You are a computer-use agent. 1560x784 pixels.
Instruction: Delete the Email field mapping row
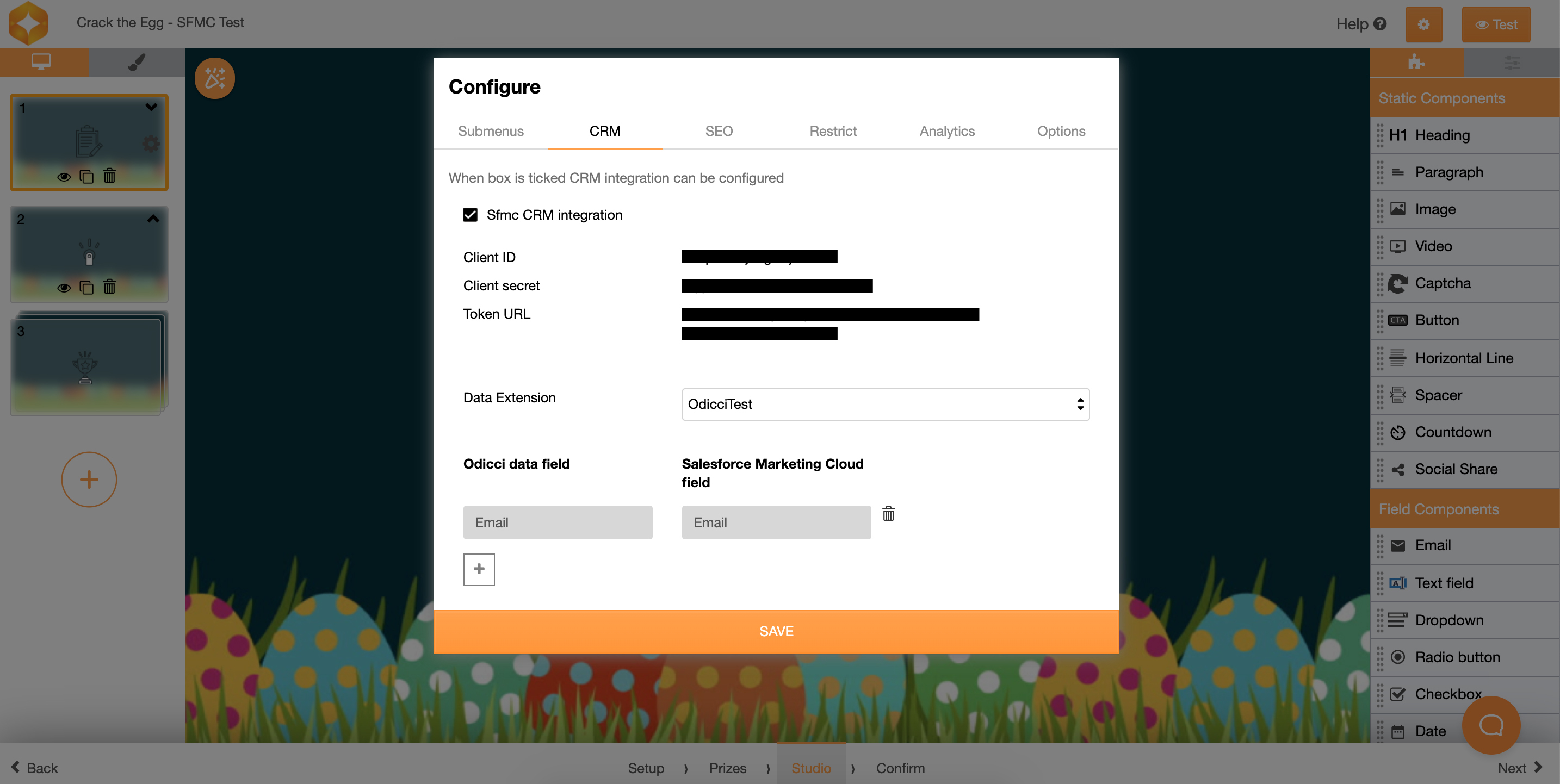click(x=888, y=514)
